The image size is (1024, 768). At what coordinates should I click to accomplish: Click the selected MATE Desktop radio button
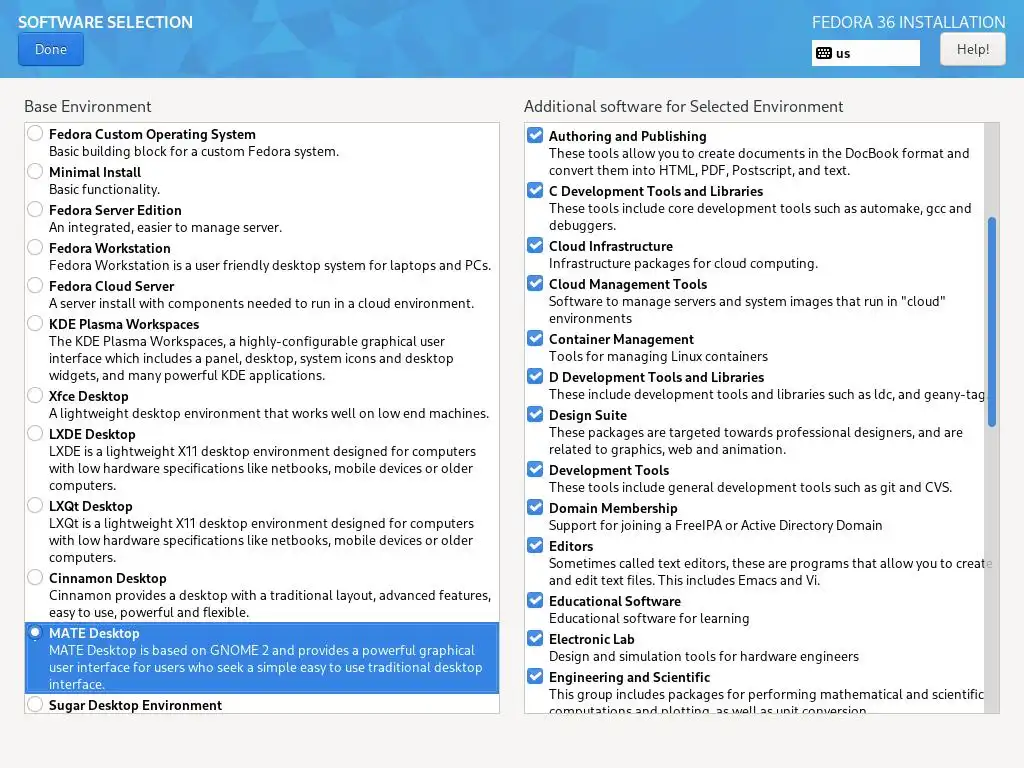(x=35, y=632)
